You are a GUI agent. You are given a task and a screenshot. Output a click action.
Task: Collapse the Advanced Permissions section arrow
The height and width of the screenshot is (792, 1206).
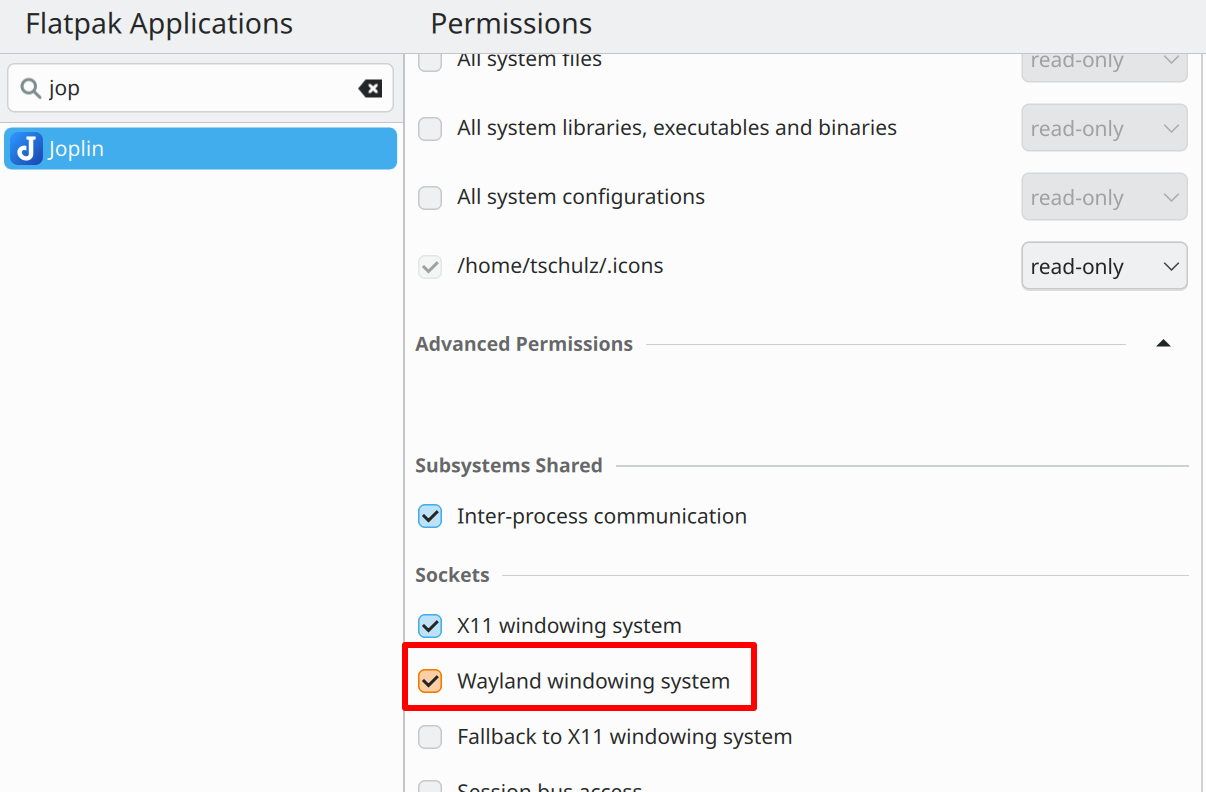[1162, 344]
